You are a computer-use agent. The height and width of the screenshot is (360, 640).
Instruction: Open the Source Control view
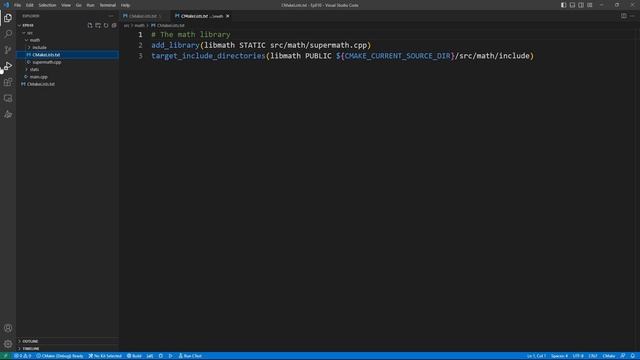8,50
